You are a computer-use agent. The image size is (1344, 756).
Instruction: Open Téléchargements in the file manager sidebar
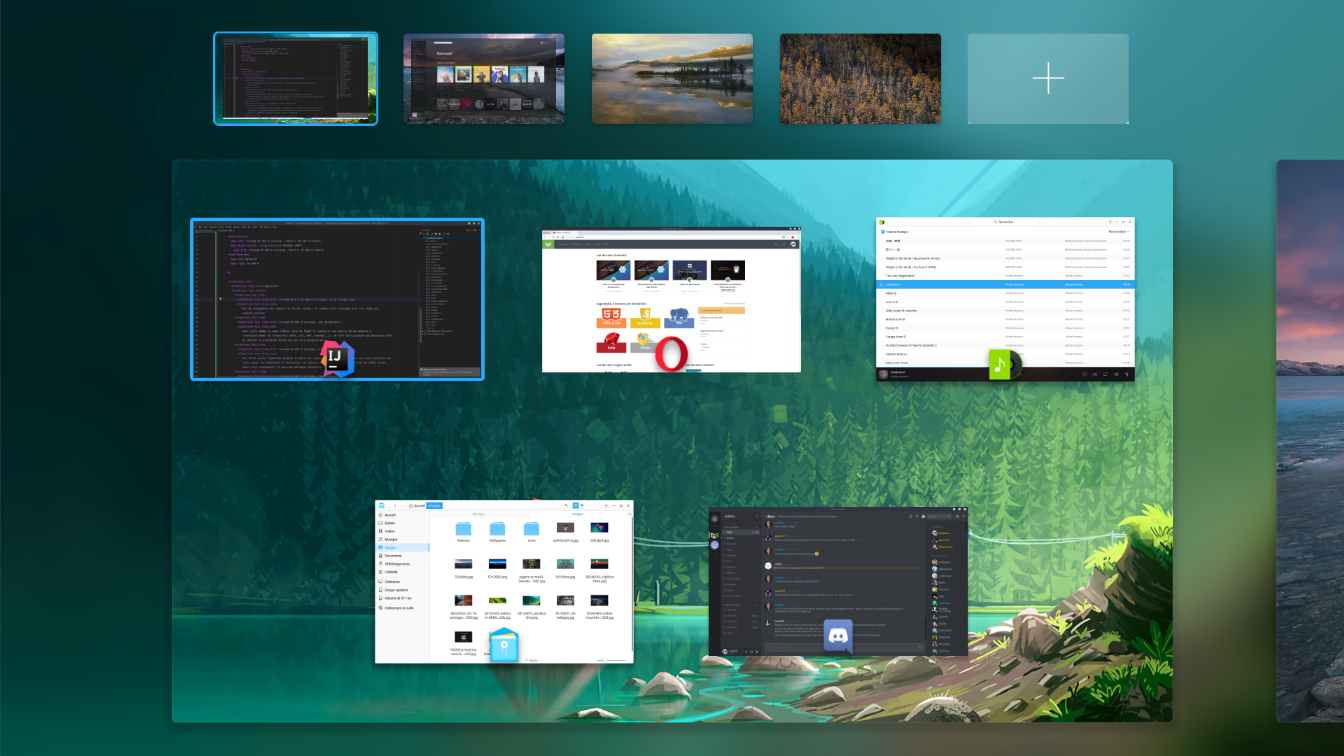[x=402, y=564]
